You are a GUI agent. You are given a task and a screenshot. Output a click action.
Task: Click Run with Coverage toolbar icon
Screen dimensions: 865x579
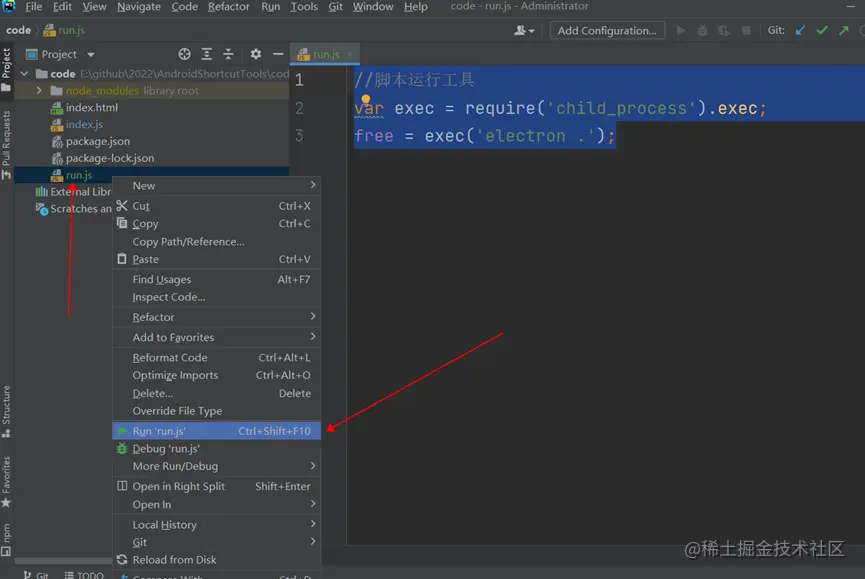coord(724,30)
